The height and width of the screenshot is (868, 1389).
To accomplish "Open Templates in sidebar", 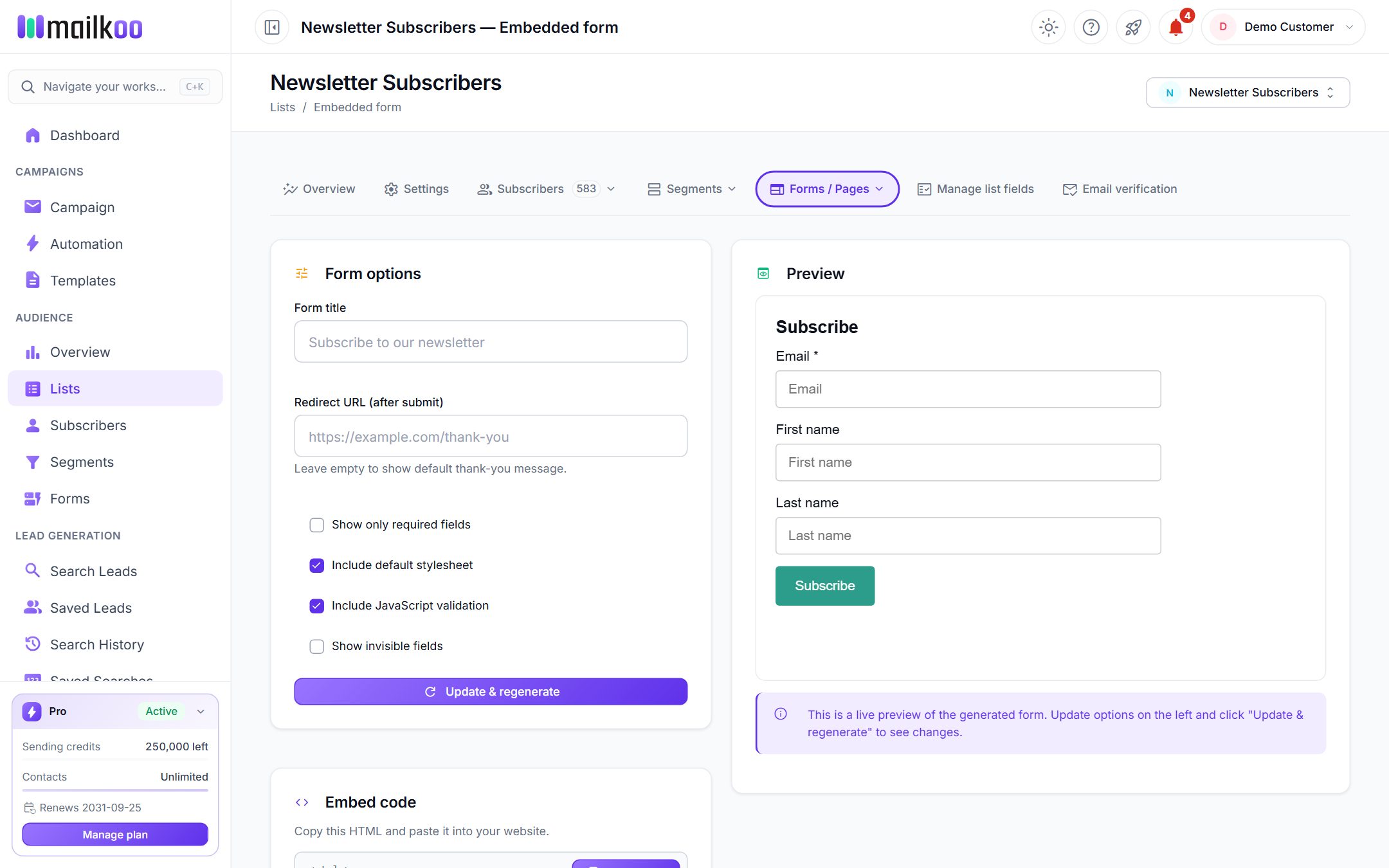I will click(x=115, y=281).
